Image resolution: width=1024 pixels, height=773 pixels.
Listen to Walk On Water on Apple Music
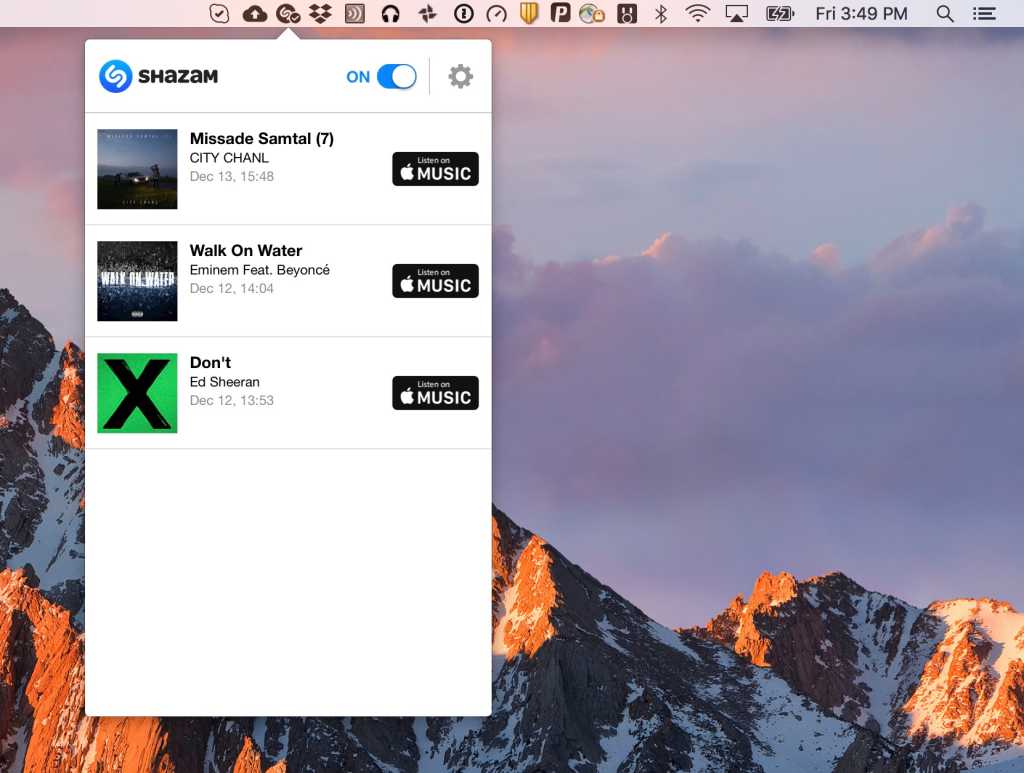(x=435, y=281)
